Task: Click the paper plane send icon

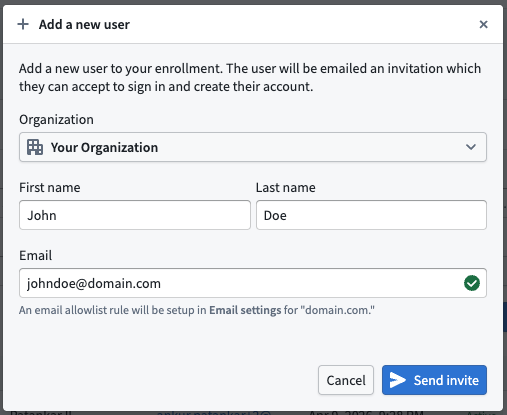Action: (x=398, y=380)
